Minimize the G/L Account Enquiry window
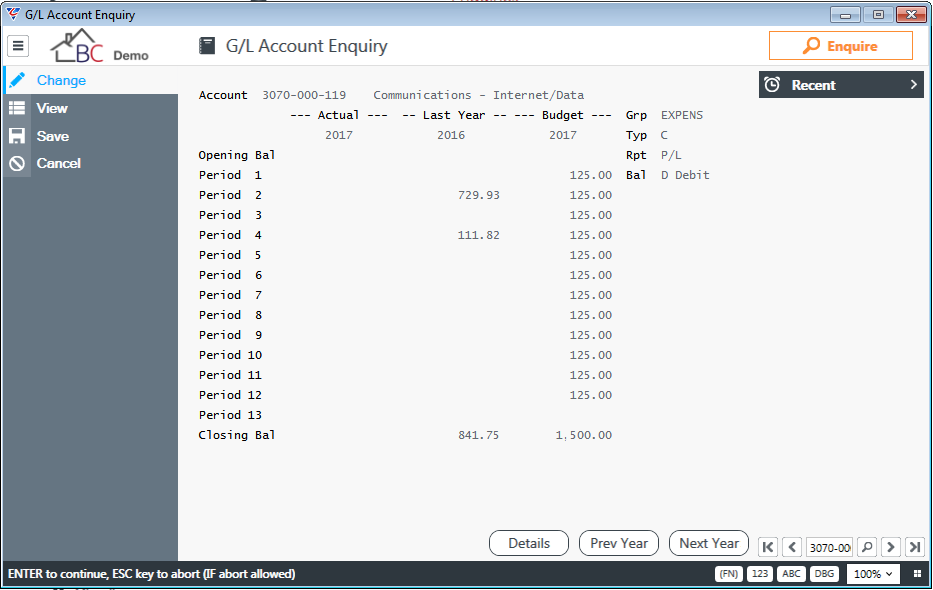This screenshot has width=933, height=590. pyautogui.click(x=845, y=14)
